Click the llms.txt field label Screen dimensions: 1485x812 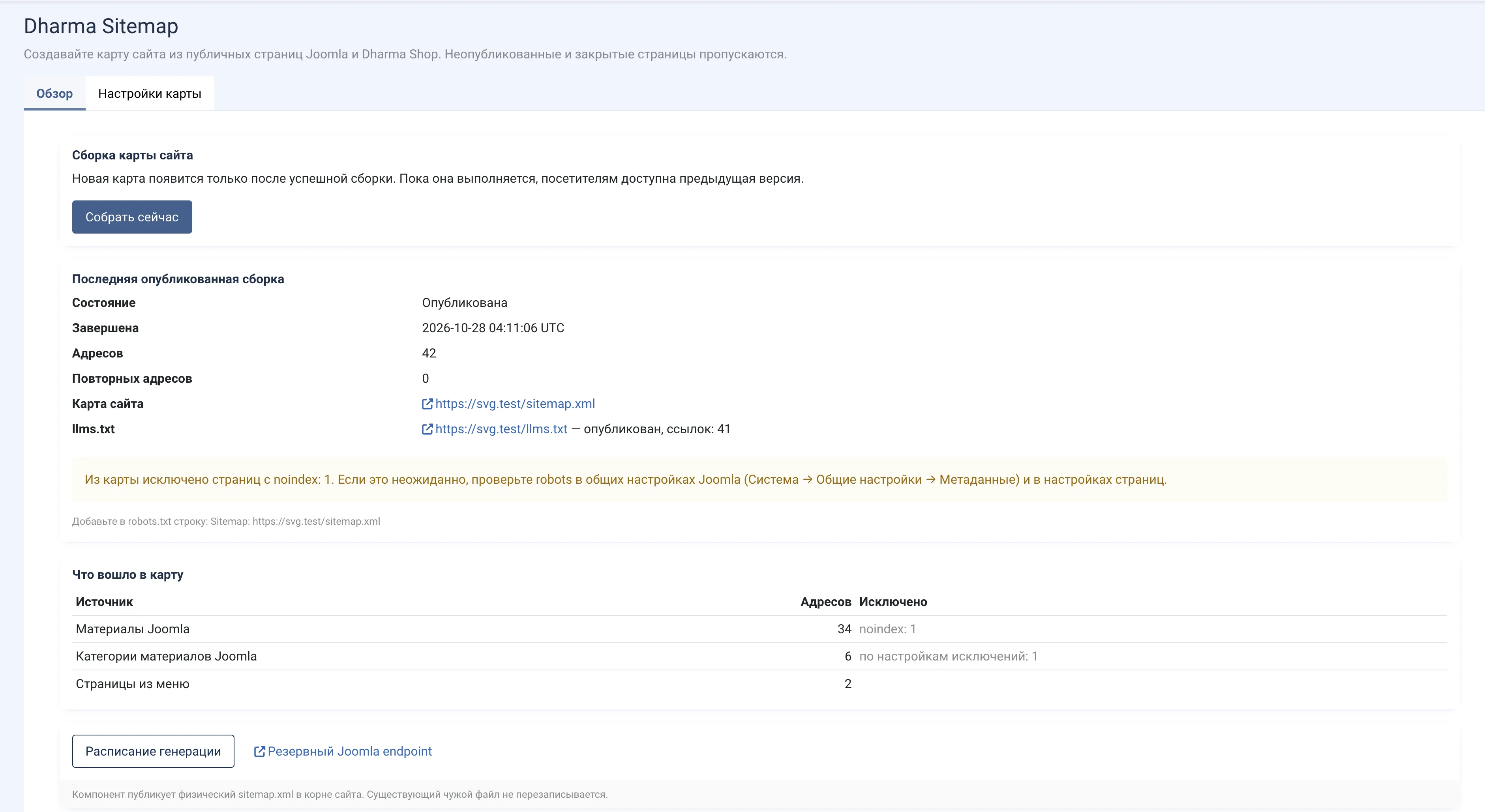click(94, 429)
